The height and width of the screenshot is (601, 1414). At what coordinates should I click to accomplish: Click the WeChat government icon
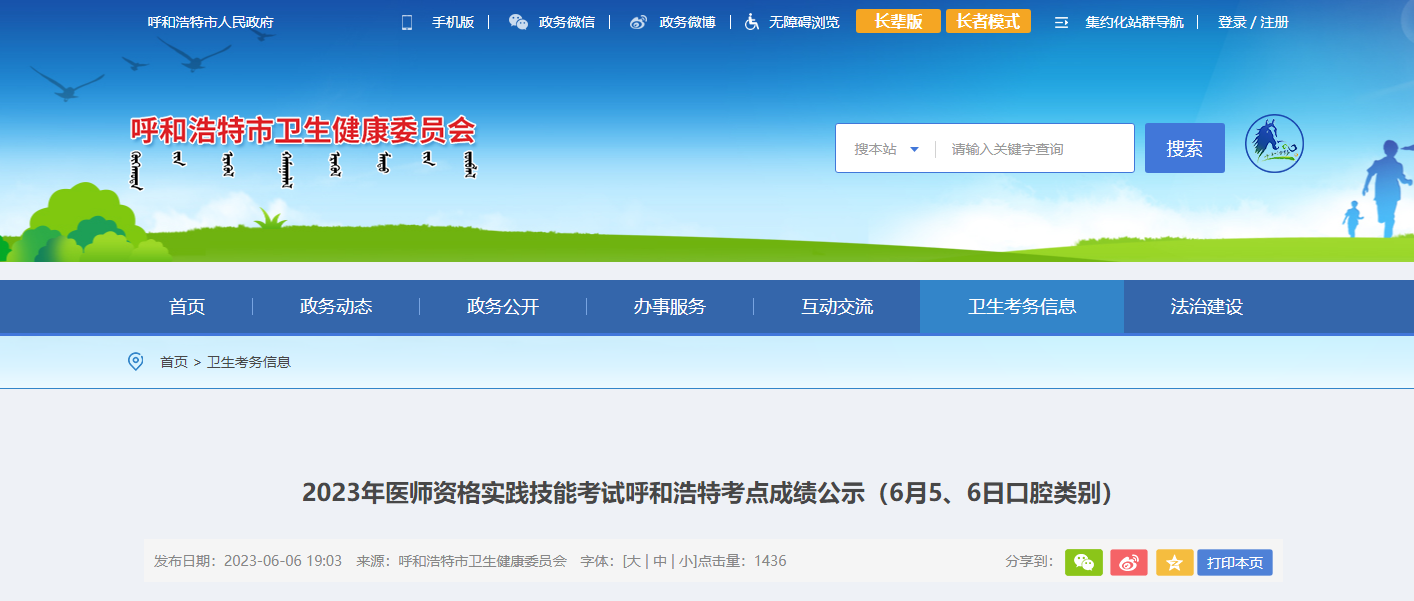(x=518, y=22)
